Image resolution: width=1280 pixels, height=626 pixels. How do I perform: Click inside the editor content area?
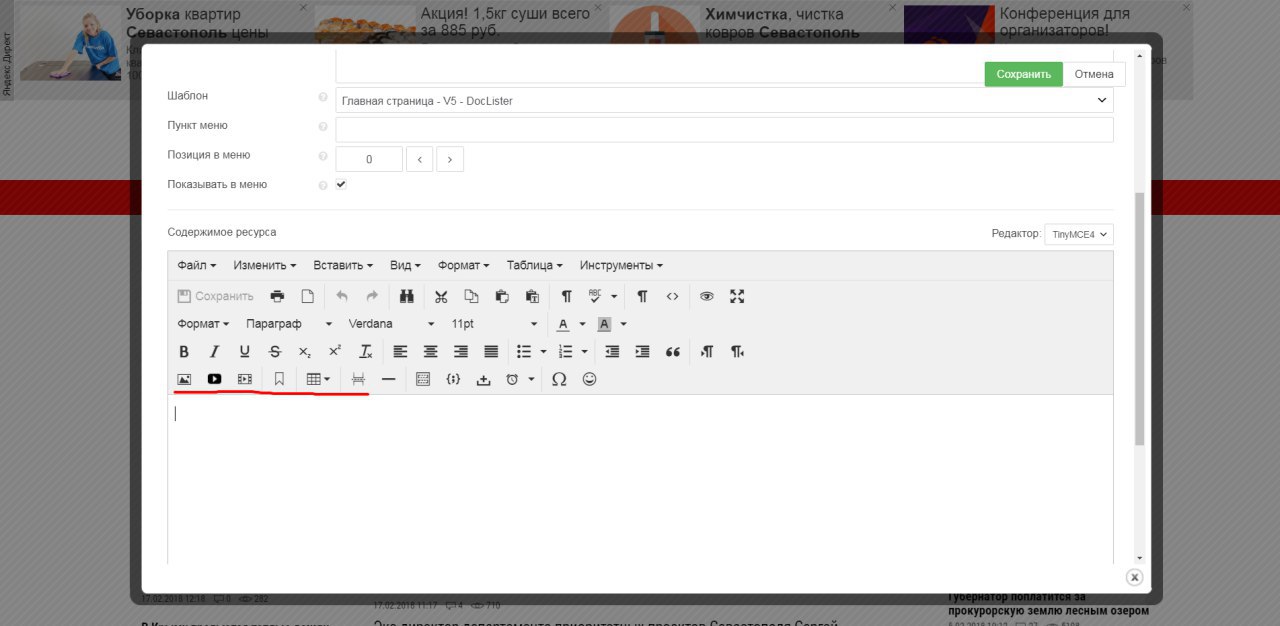(x=640, y=478)
